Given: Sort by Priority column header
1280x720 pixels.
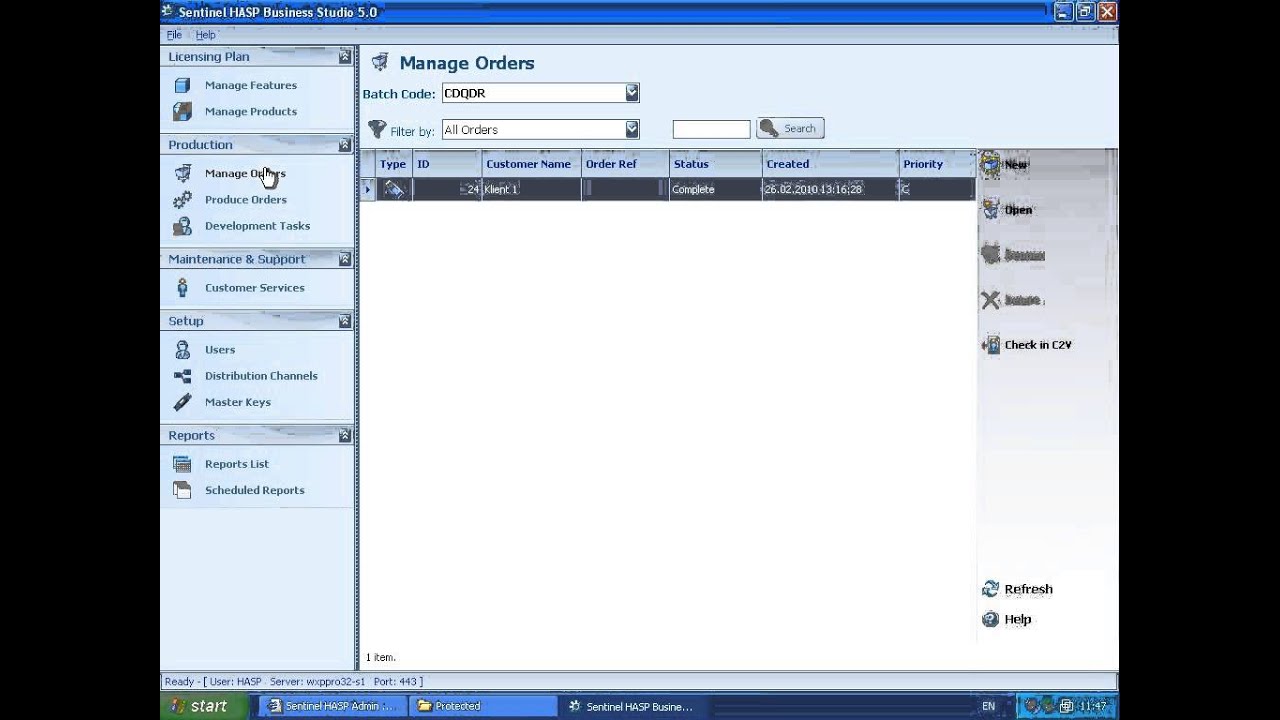Looking at the screenshot, I should point(937,164).
